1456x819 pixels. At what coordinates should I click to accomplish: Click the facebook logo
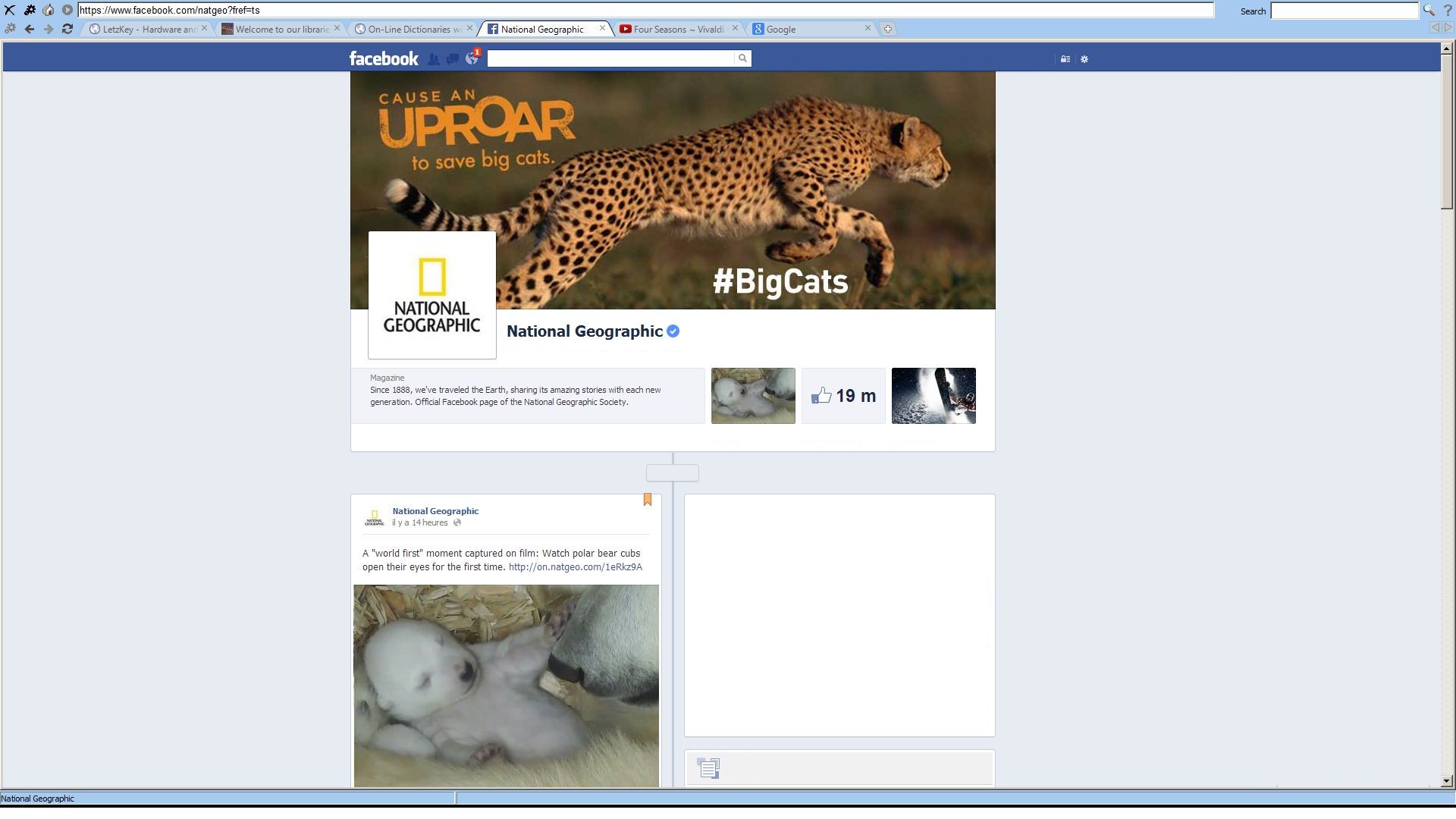click(384, 58)
